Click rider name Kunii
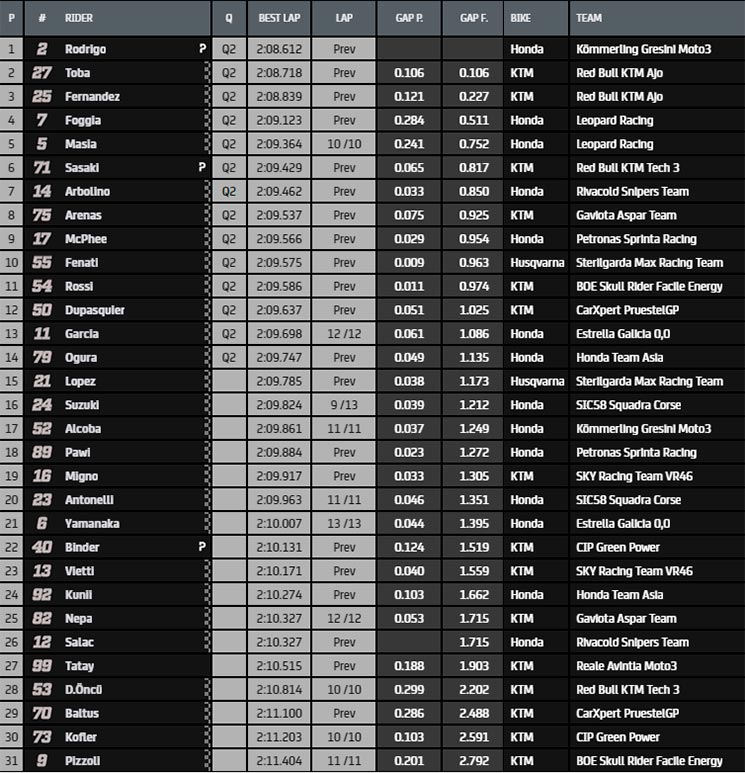Viewport: 745px width, 773px height. [78, 595]
